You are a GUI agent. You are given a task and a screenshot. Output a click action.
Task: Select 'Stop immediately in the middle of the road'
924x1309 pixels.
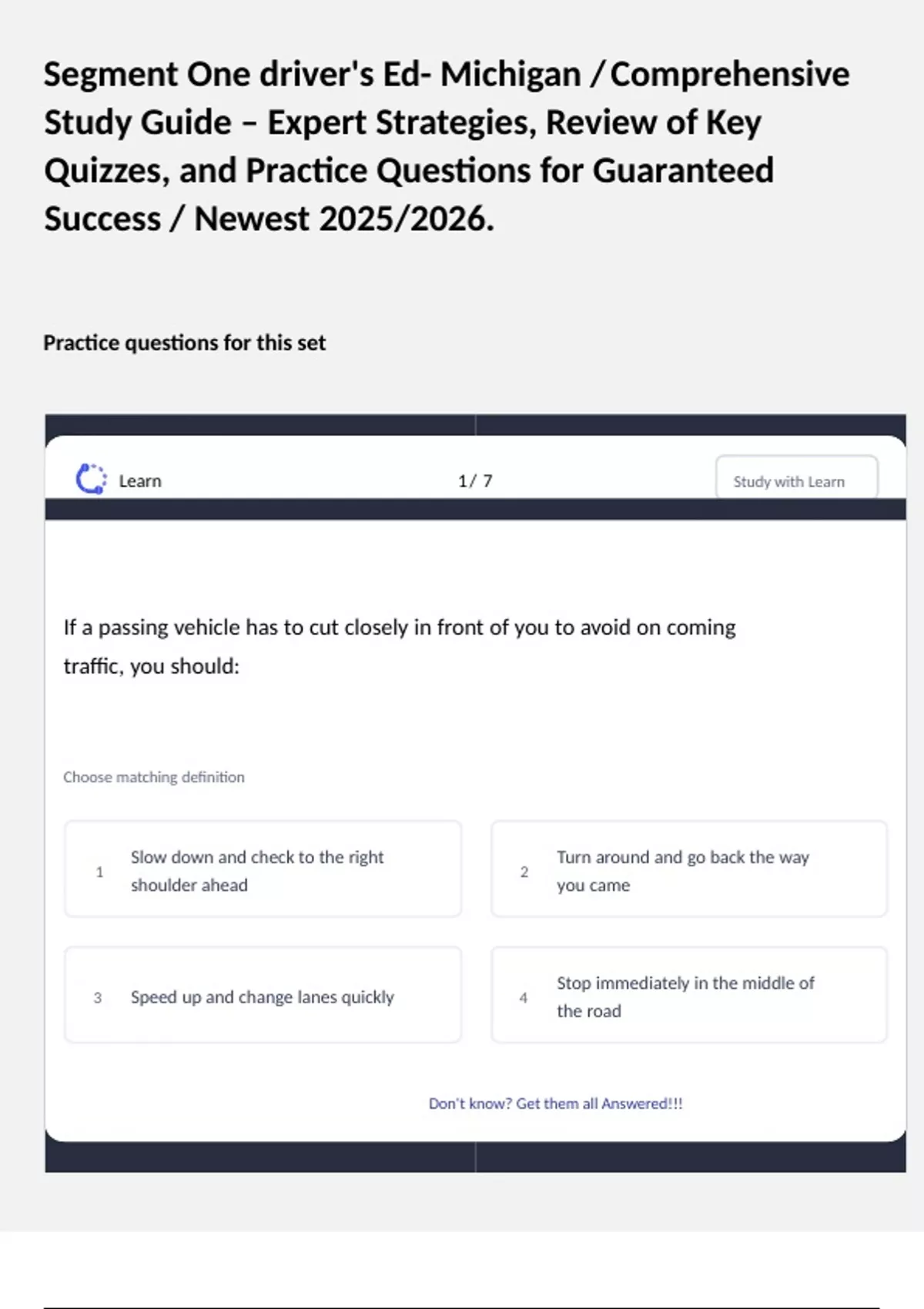689,996
